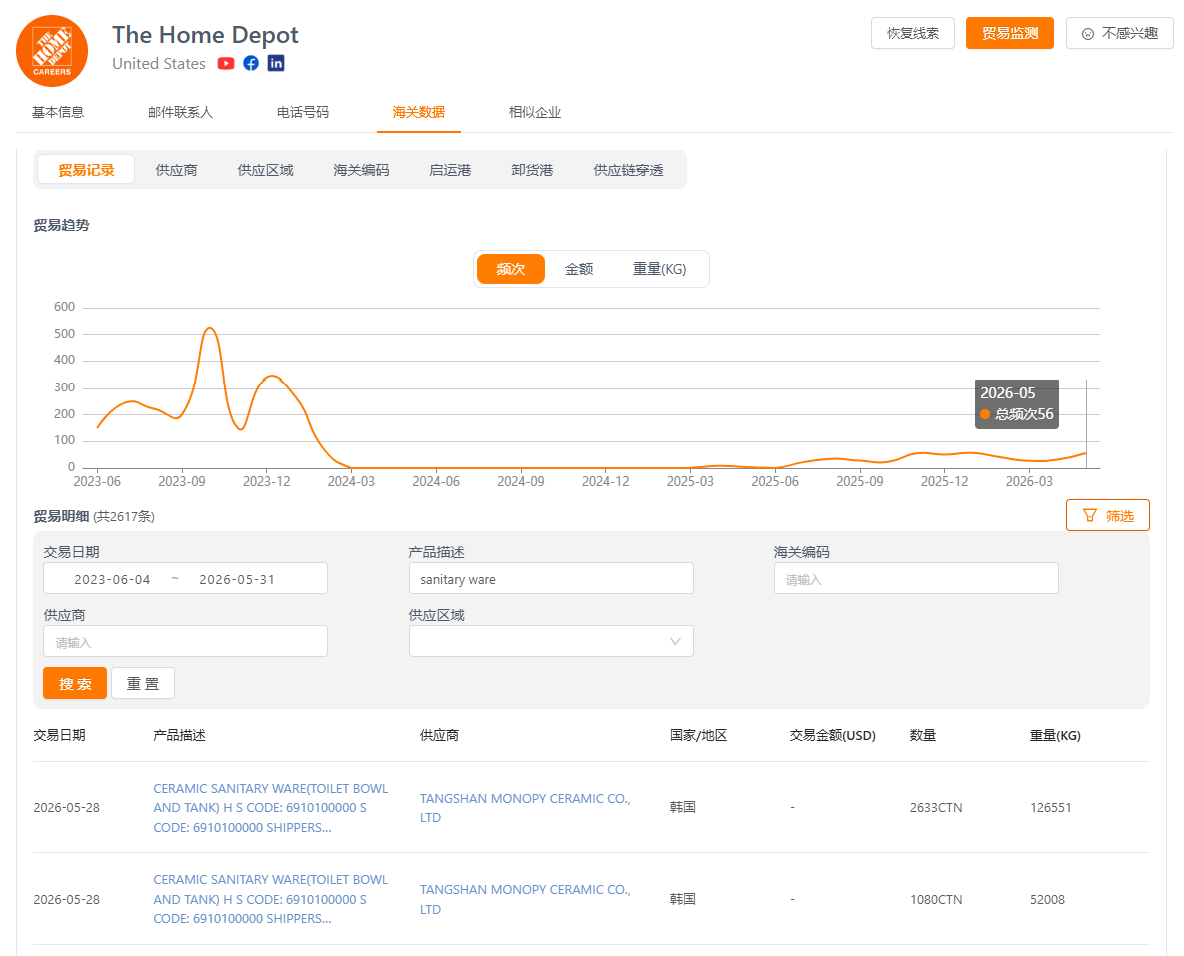The height and width of the screenshot is (956, 1184).
Task: Open the 海关编码 sub-tab
Action: 361,170
